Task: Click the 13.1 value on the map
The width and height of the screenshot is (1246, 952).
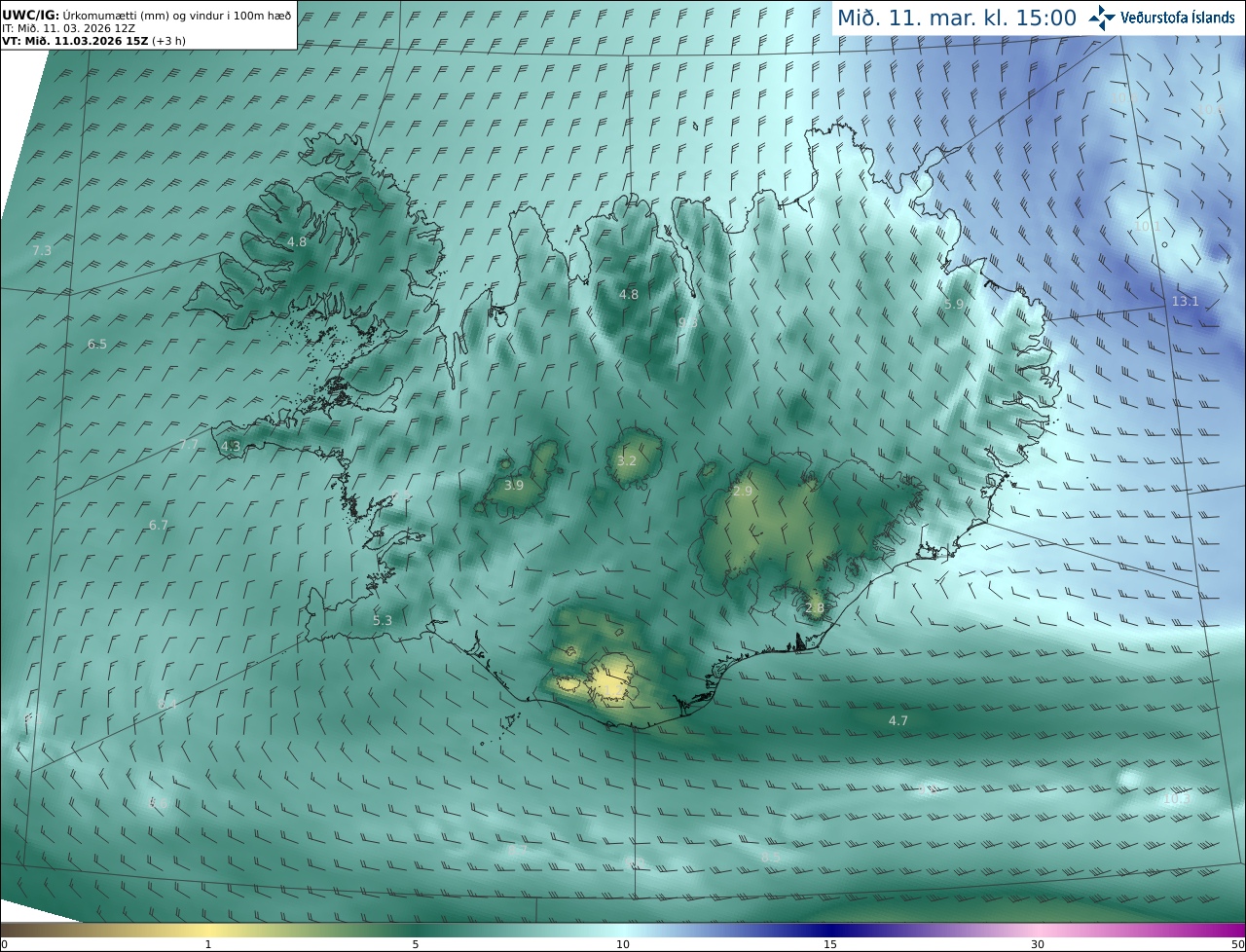Action: coord(1185,302)
